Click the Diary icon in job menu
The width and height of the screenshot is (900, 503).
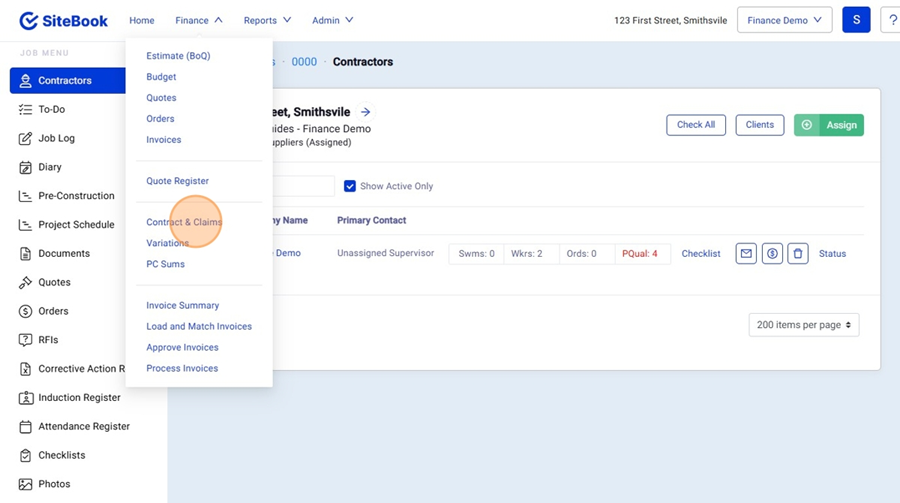(x=25, y=167)
